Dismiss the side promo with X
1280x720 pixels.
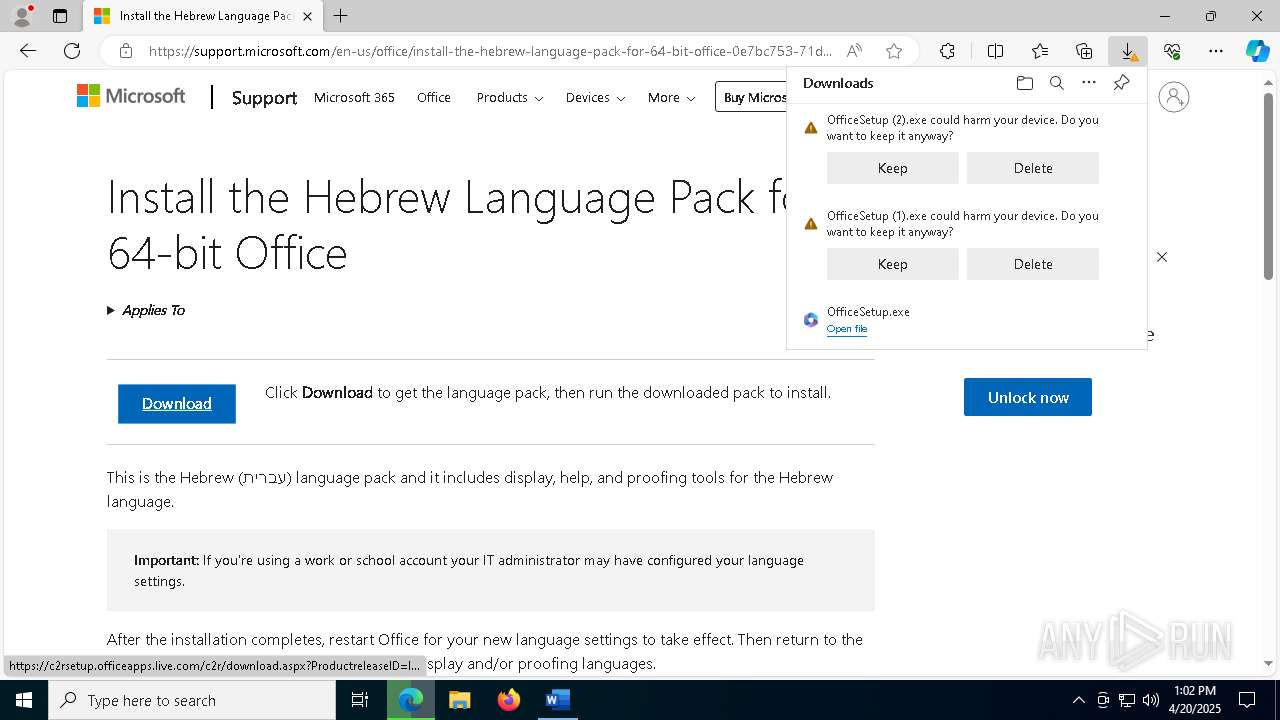point(1162,257)
